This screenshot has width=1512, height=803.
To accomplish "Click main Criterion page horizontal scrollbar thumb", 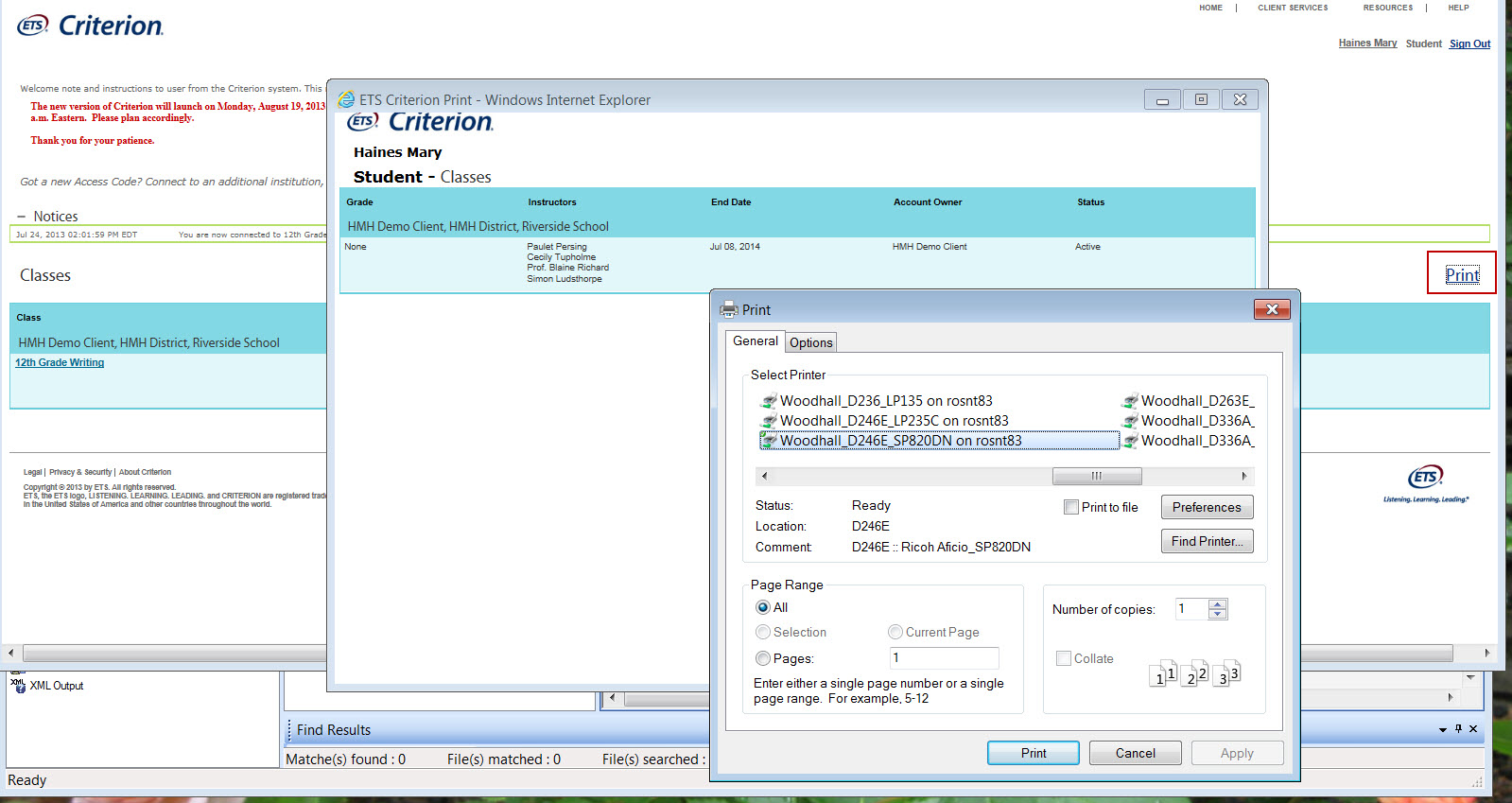I will pyautogui.click(x=738, y=653).
